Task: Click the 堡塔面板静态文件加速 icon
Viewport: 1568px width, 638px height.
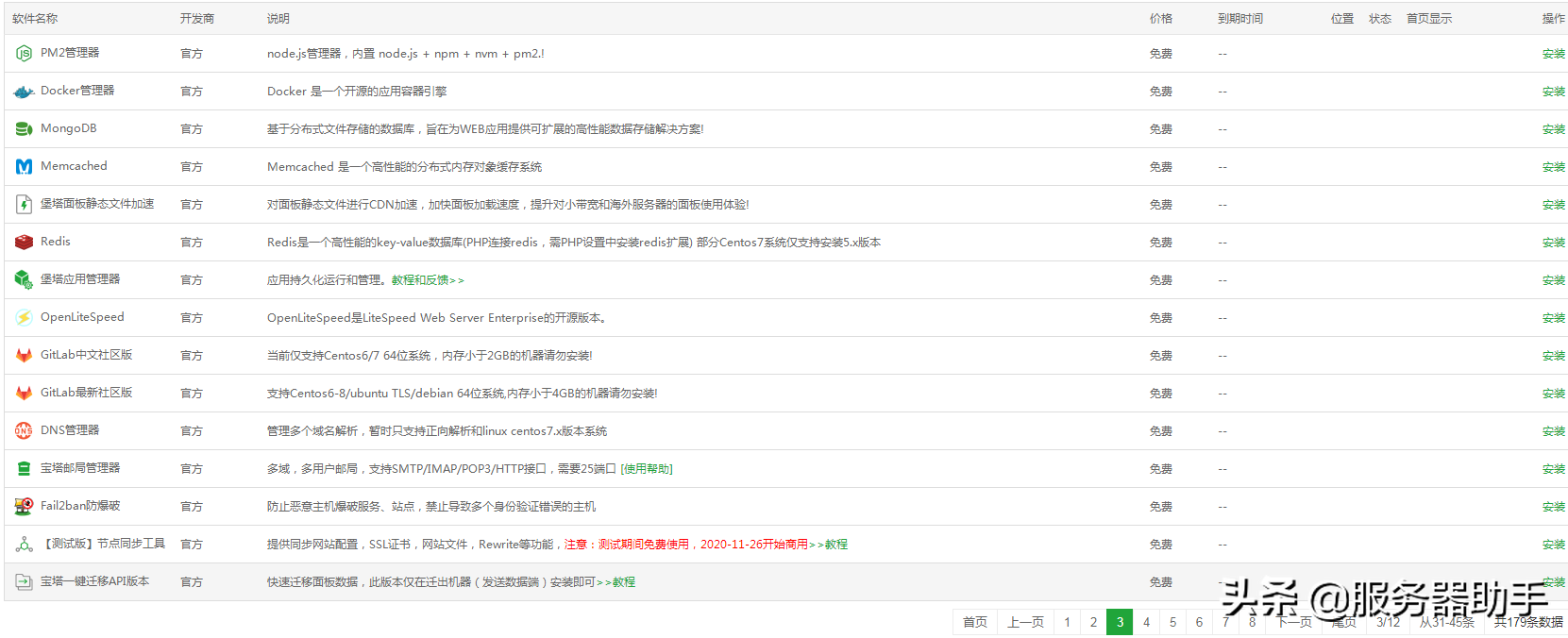Action: point(24,205)
